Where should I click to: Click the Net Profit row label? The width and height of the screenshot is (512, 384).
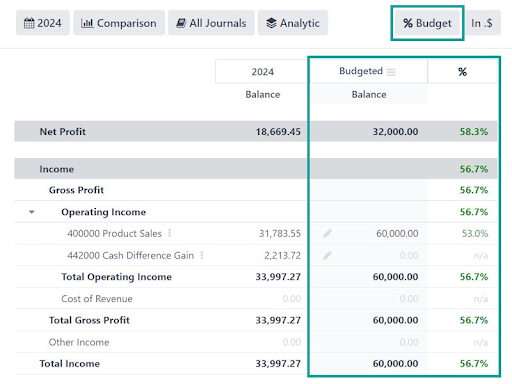[63, 132]
